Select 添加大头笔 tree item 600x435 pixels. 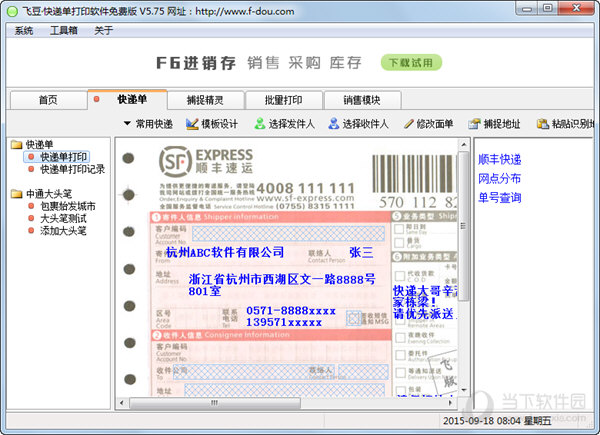pos(63,230)
